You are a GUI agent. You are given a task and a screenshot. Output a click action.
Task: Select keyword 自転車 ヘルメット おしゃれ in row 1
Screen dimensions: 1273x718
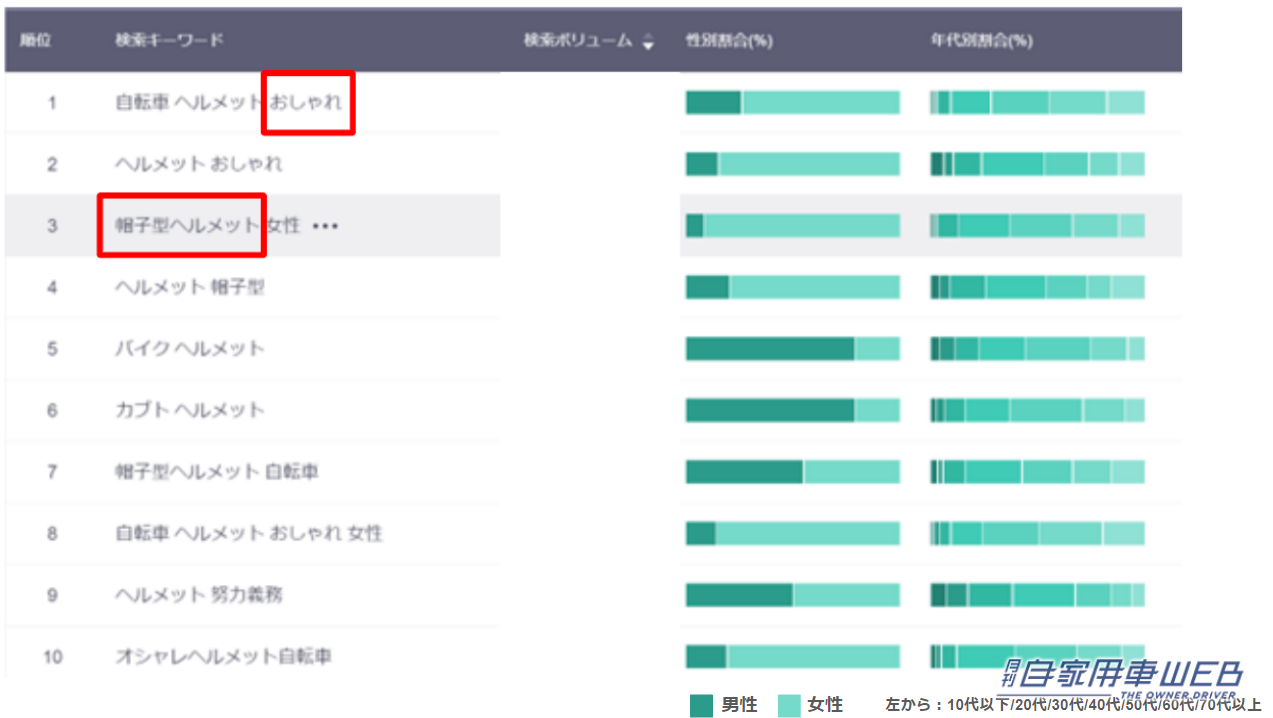point(228,102)
